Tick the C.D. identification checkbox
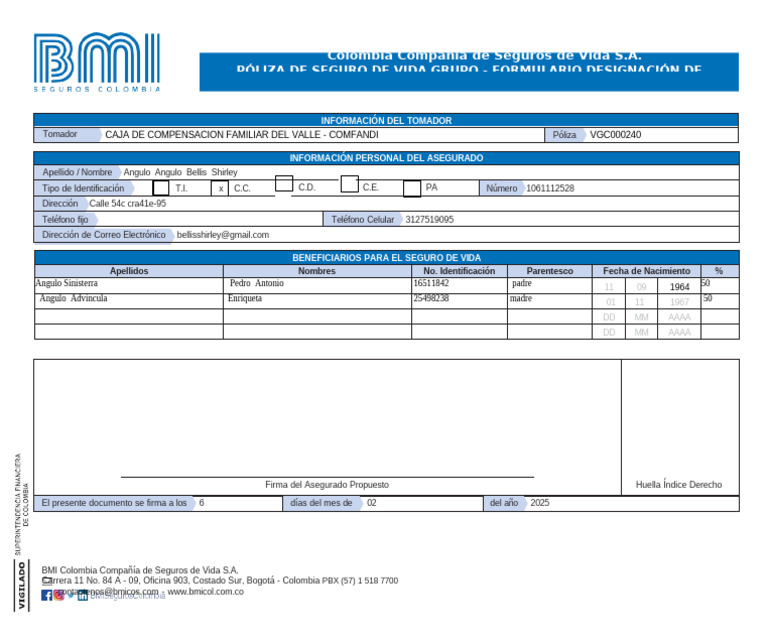 pyautogui.click(x=284, y=184)
